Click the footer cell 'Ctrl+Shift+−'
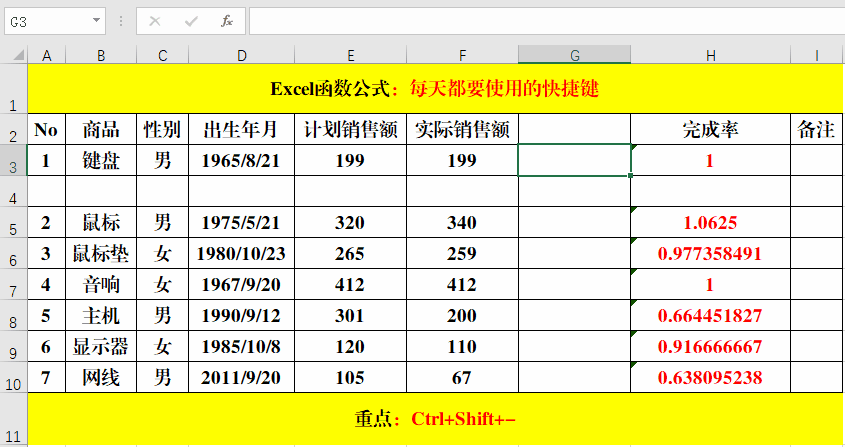Image resolution: width=845 pixels, height=447 pixels. (435, 419)
